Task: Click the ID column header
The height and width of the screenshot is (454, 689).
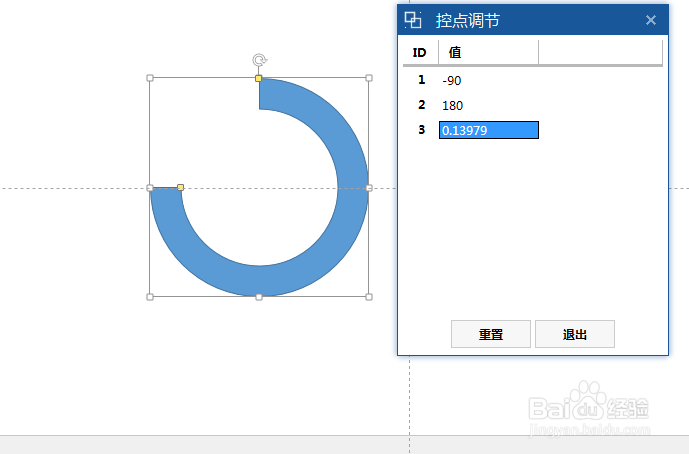Action: (x=420, y=52)
